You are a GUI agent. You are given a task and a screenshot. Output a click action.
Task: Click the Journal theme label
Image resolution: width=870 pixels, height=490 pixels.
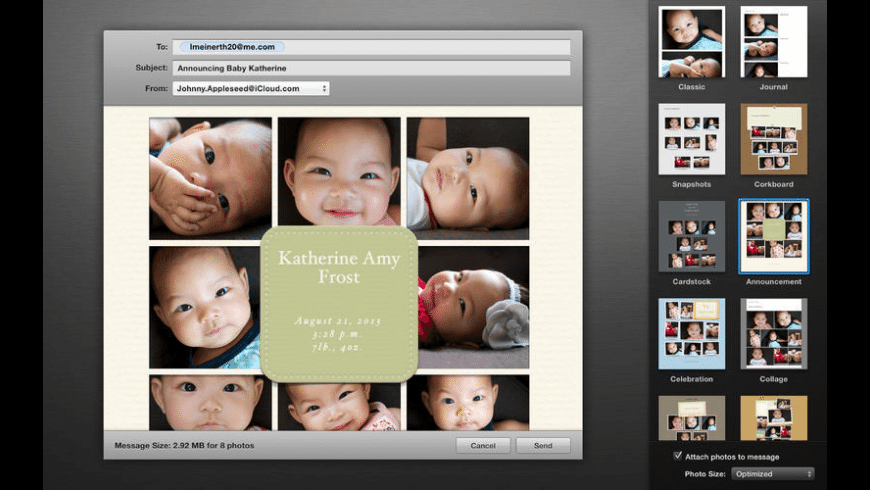point(773,87)
